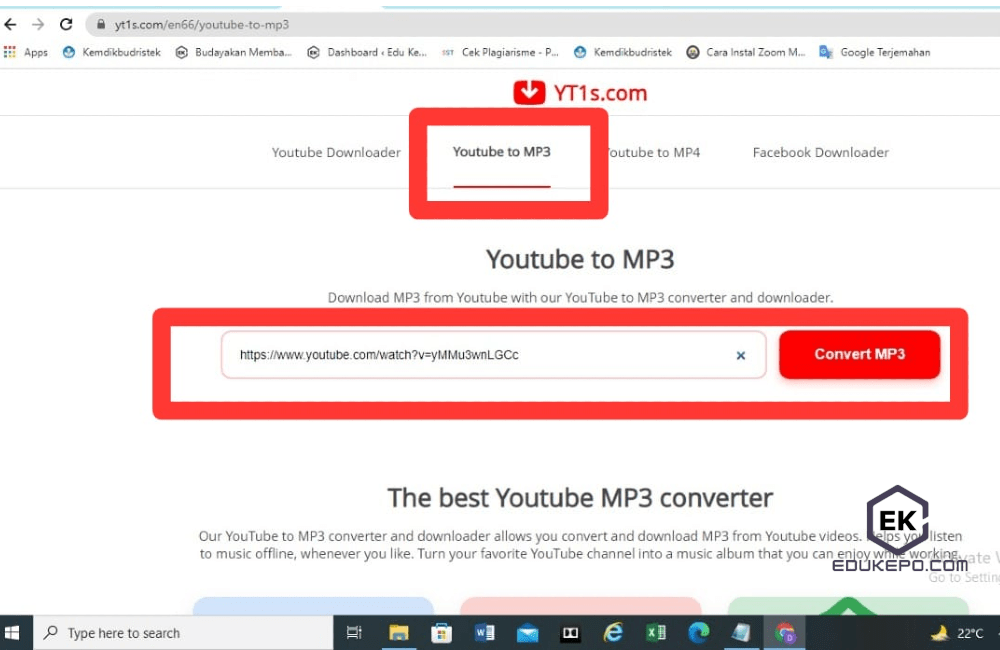Click the Convert MP3 button
This screenshot has width=1000, height=650.
[859, 354]
